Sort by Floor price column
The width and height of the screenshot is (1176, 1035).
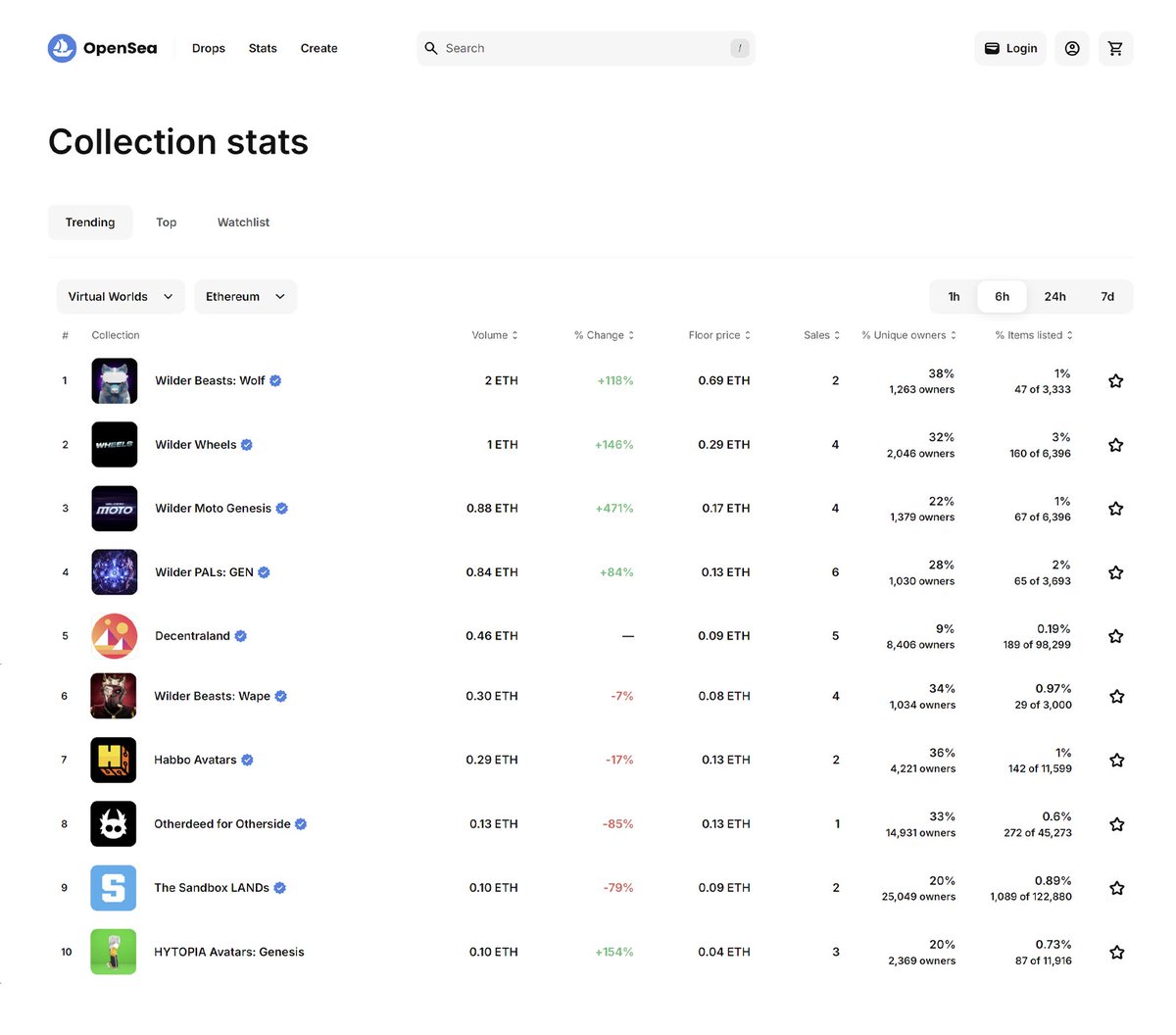(719, 335)
